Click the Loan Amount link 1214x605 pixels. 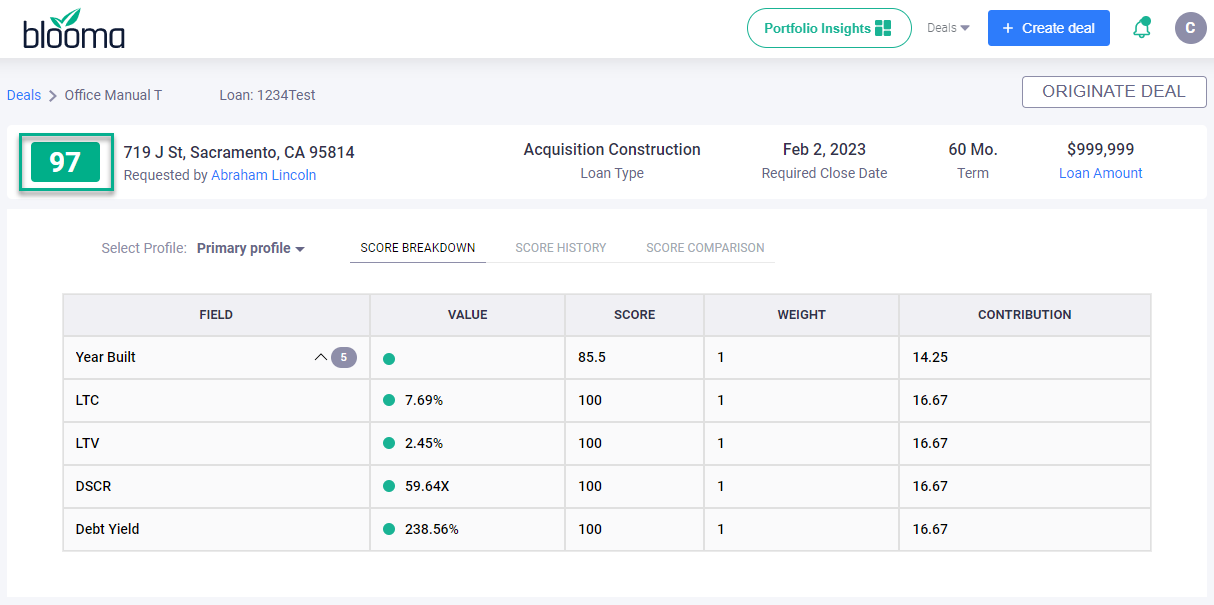tap(1100, 173)
